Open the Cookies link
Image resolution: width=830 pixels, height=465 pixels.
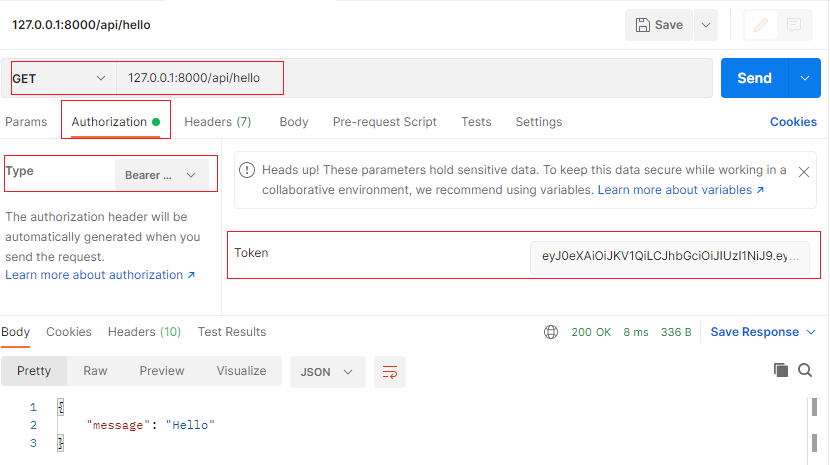click(x=793, y=122)
